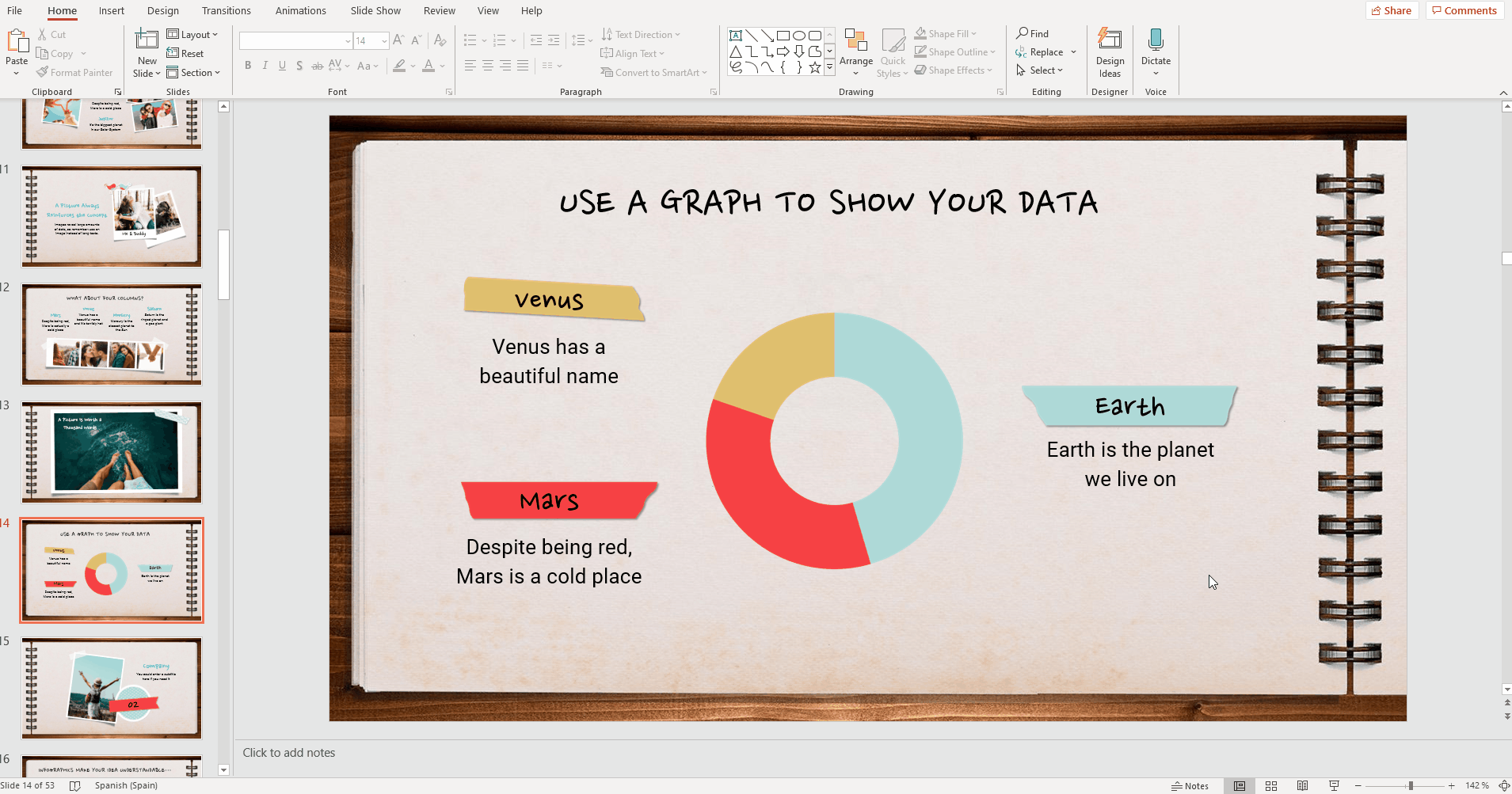Open the Comments panel

pos(1464,10)
